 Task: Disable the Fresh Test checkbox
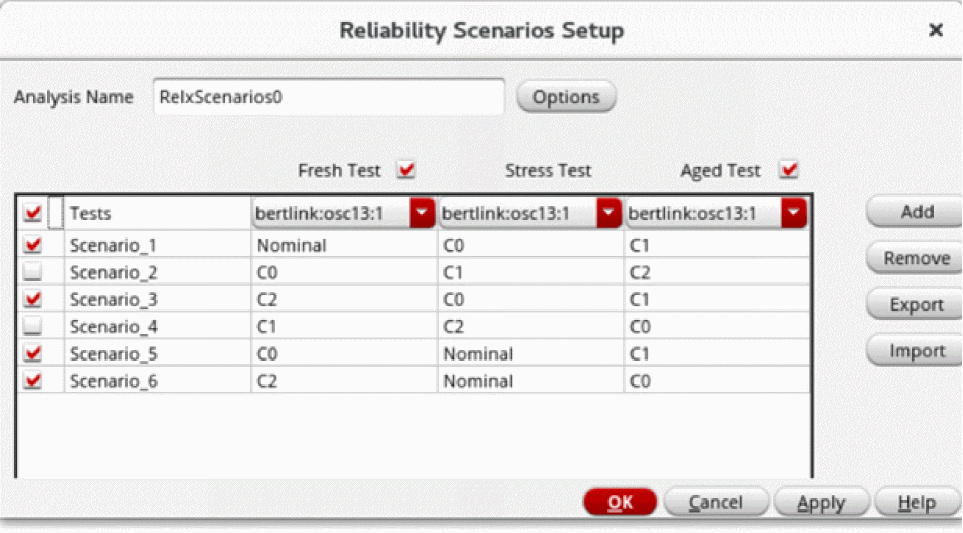406,171
